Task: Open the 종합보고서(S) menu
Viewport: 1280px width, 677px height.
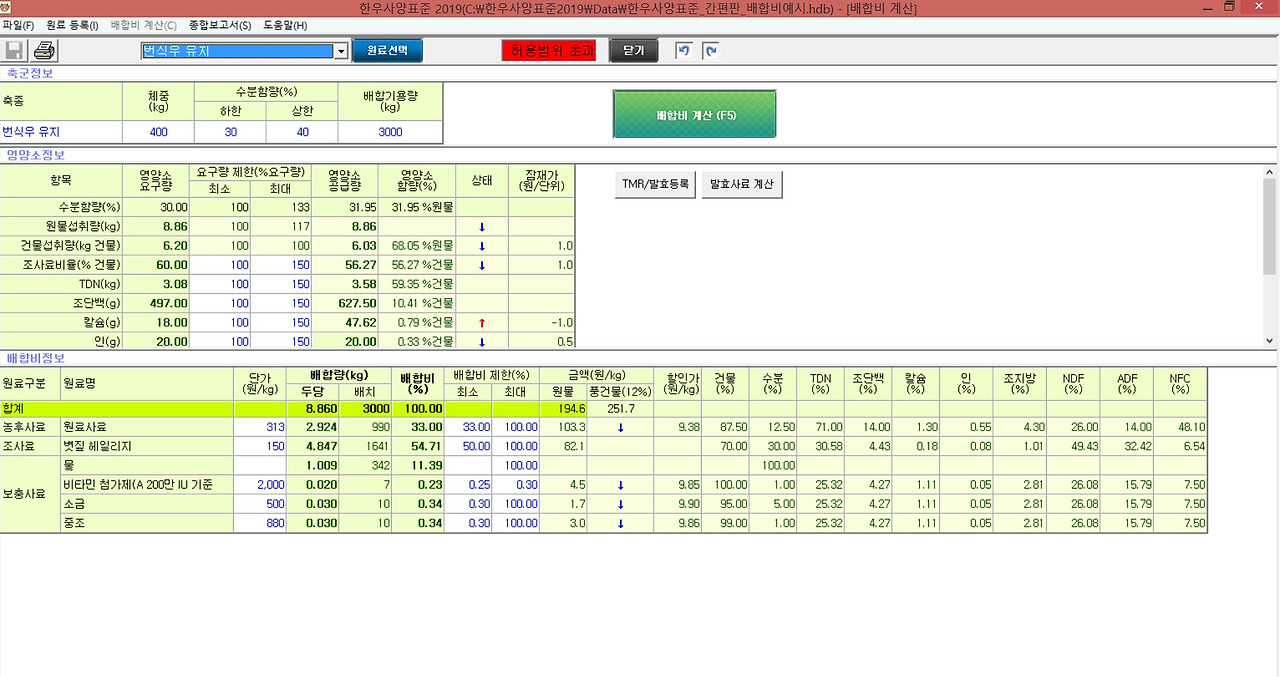Action: click(x=222, y=25)
